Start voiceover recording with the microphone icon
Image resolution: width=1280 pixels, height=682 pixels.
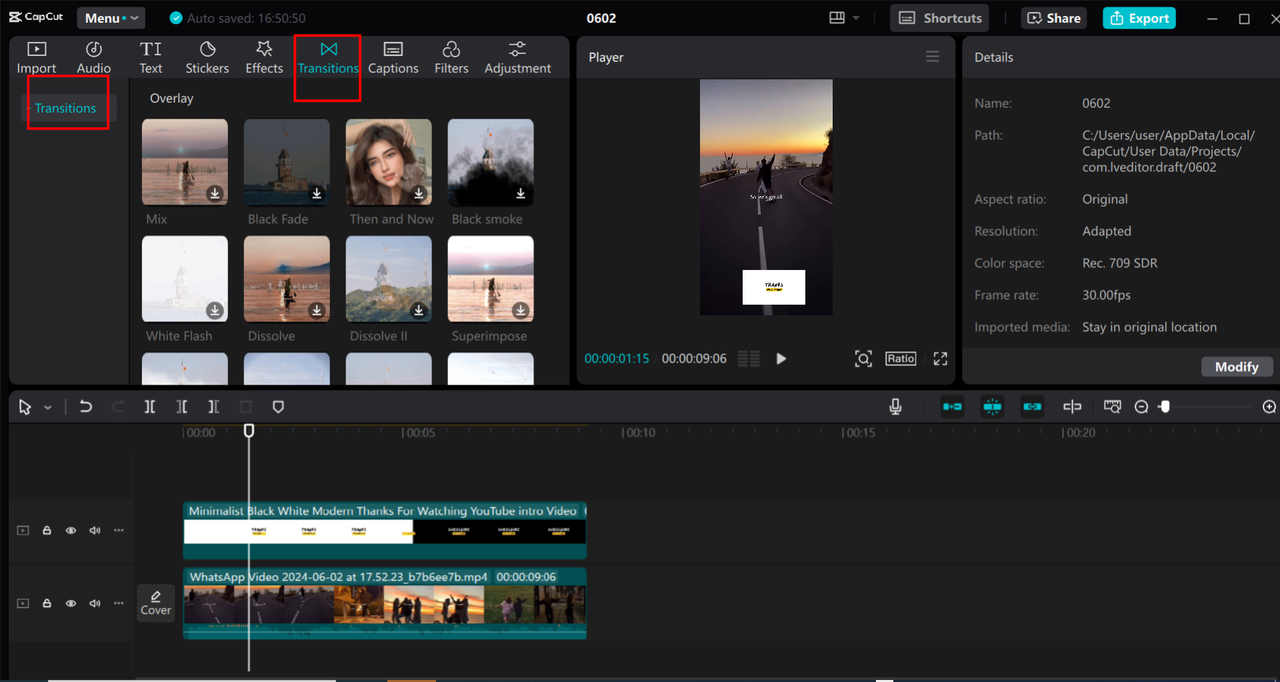pos(896,407)
